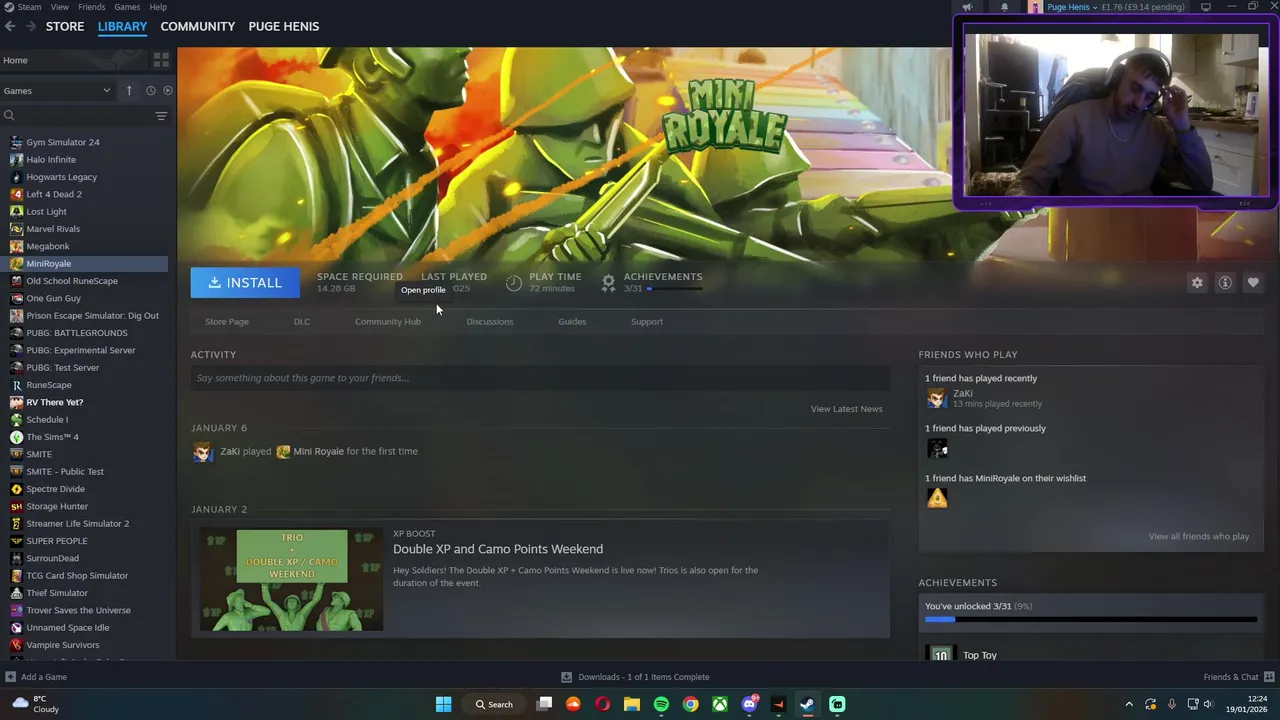
Task: Click the friend avatar under played previously
Action: (937, 448)
